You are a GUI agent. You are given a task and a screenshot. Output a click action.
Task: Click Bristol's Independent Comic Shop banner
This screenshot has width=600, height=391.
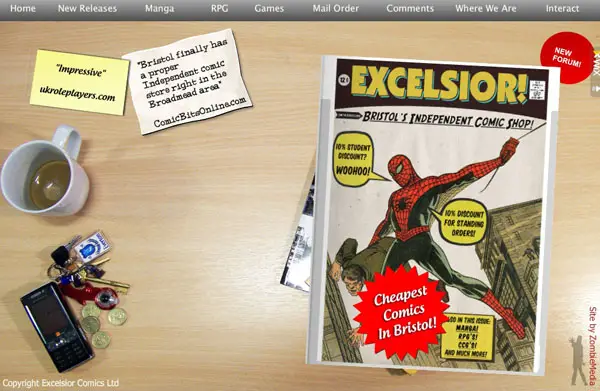[448, 120]
